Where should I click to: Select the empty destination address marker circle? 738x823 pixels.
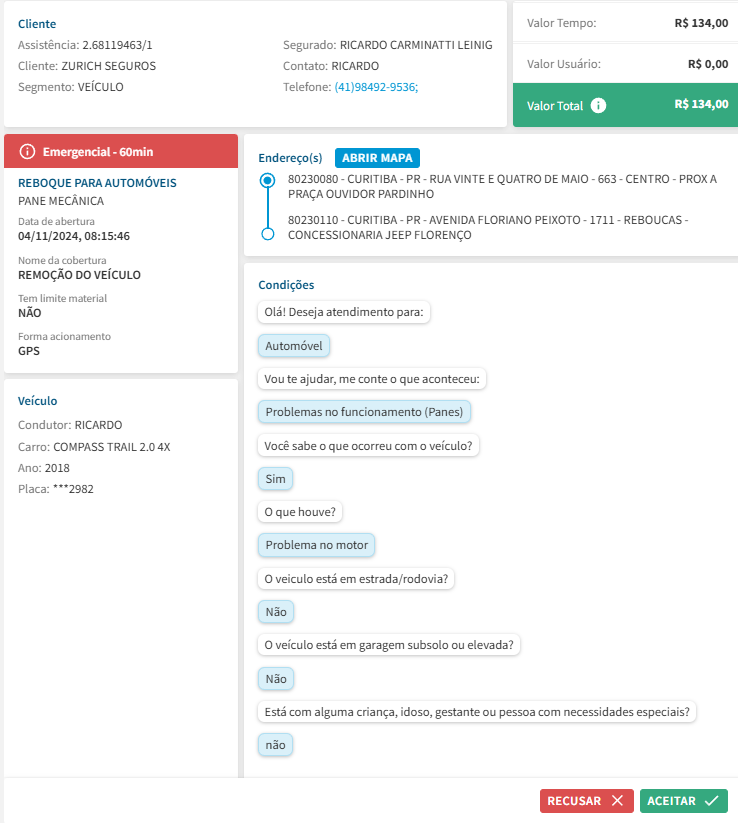pyautogui.click(x=267, y=234)
